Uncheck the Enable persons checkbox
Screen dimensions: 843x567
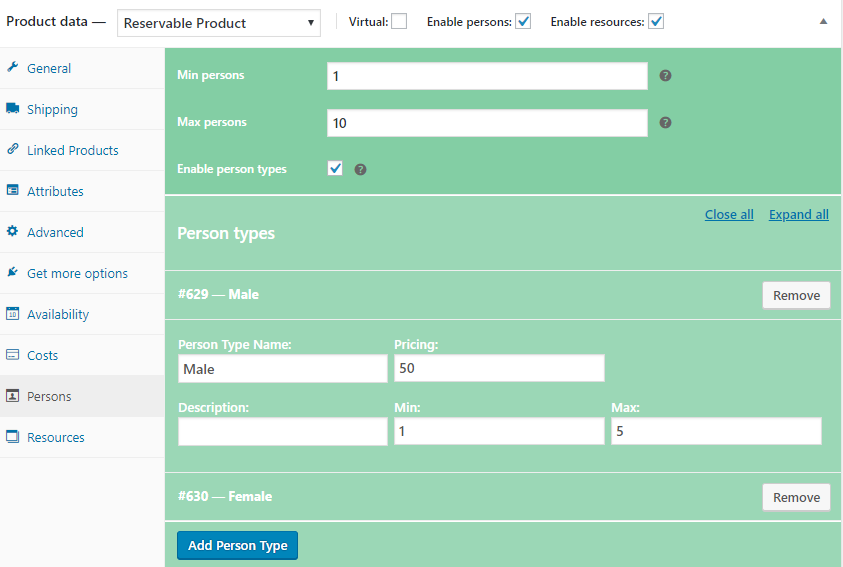523,21
